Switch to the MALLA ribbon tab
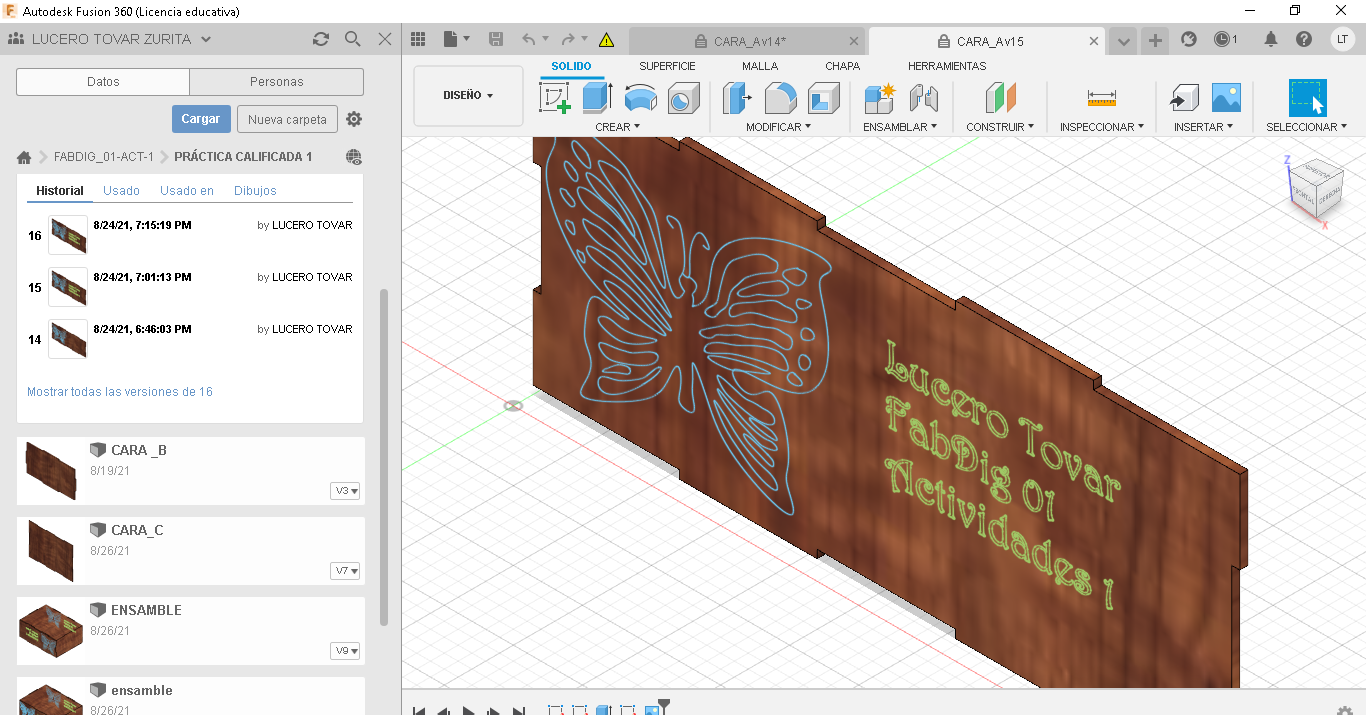The image size is (1366, 715). click(x=760, y=66)
